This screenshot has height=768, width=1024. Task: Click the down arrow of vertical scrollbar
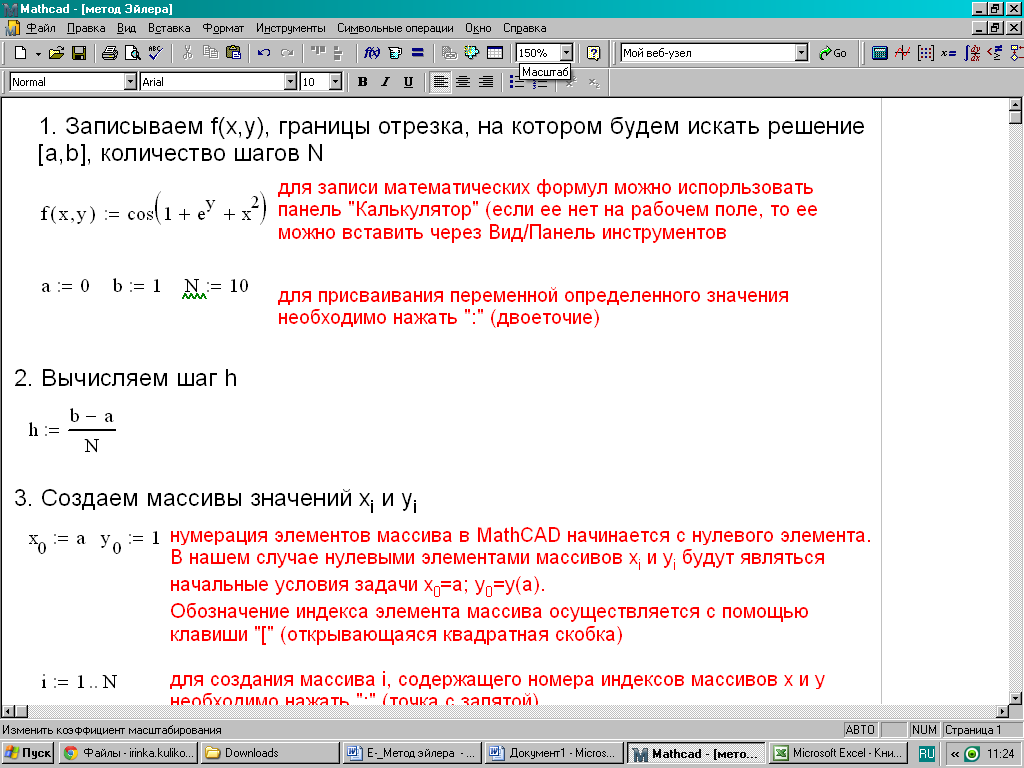[x=1016, y=698]
